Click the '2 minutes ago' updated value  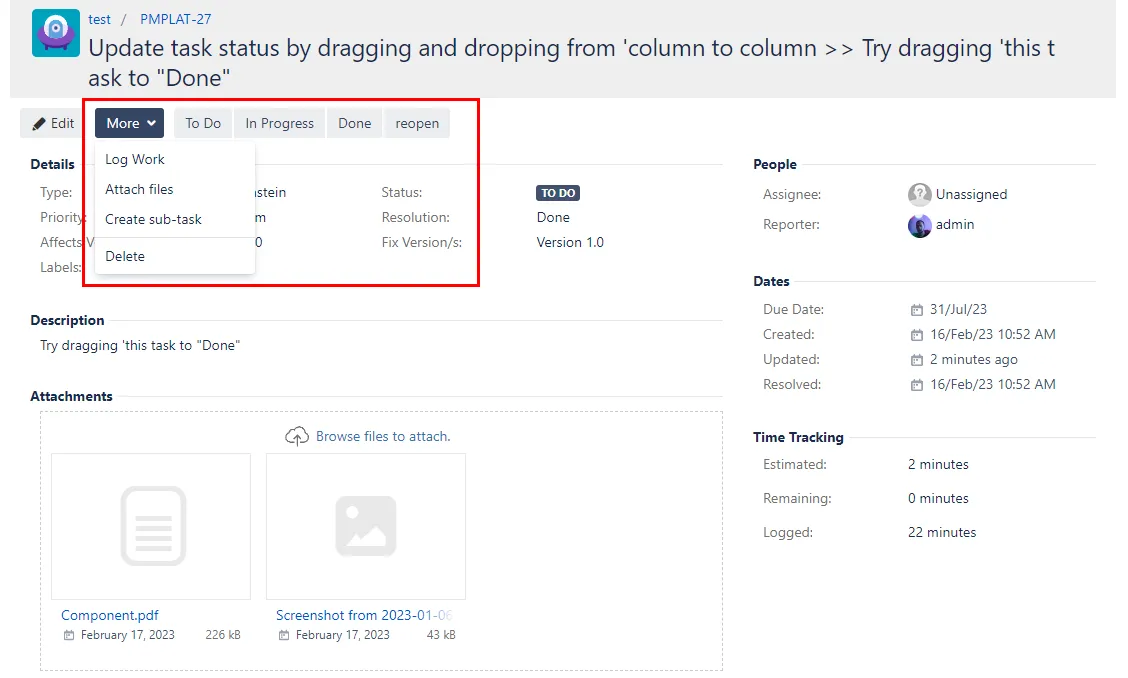tap(973, 359)
